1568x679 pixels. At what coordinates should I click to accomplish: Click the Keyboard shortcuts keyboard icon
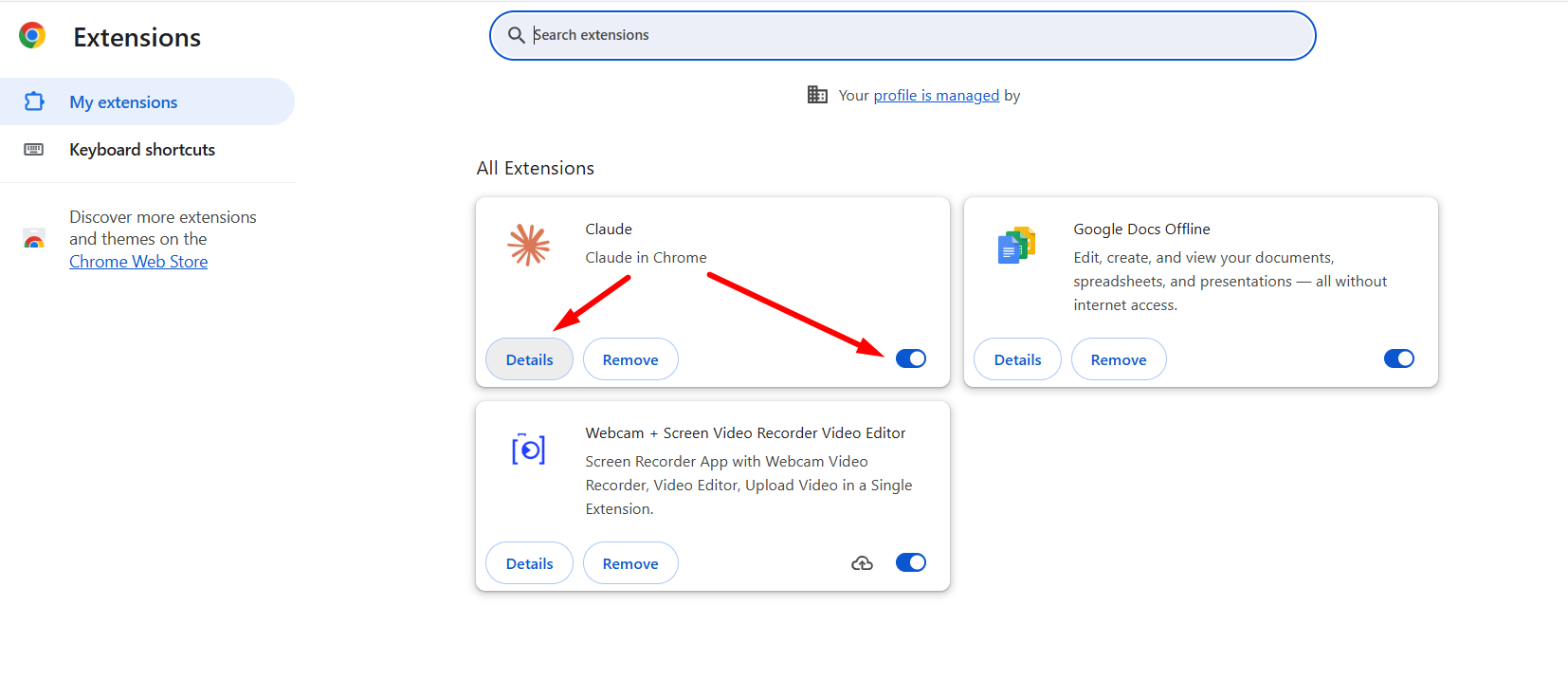click(34, 149)
